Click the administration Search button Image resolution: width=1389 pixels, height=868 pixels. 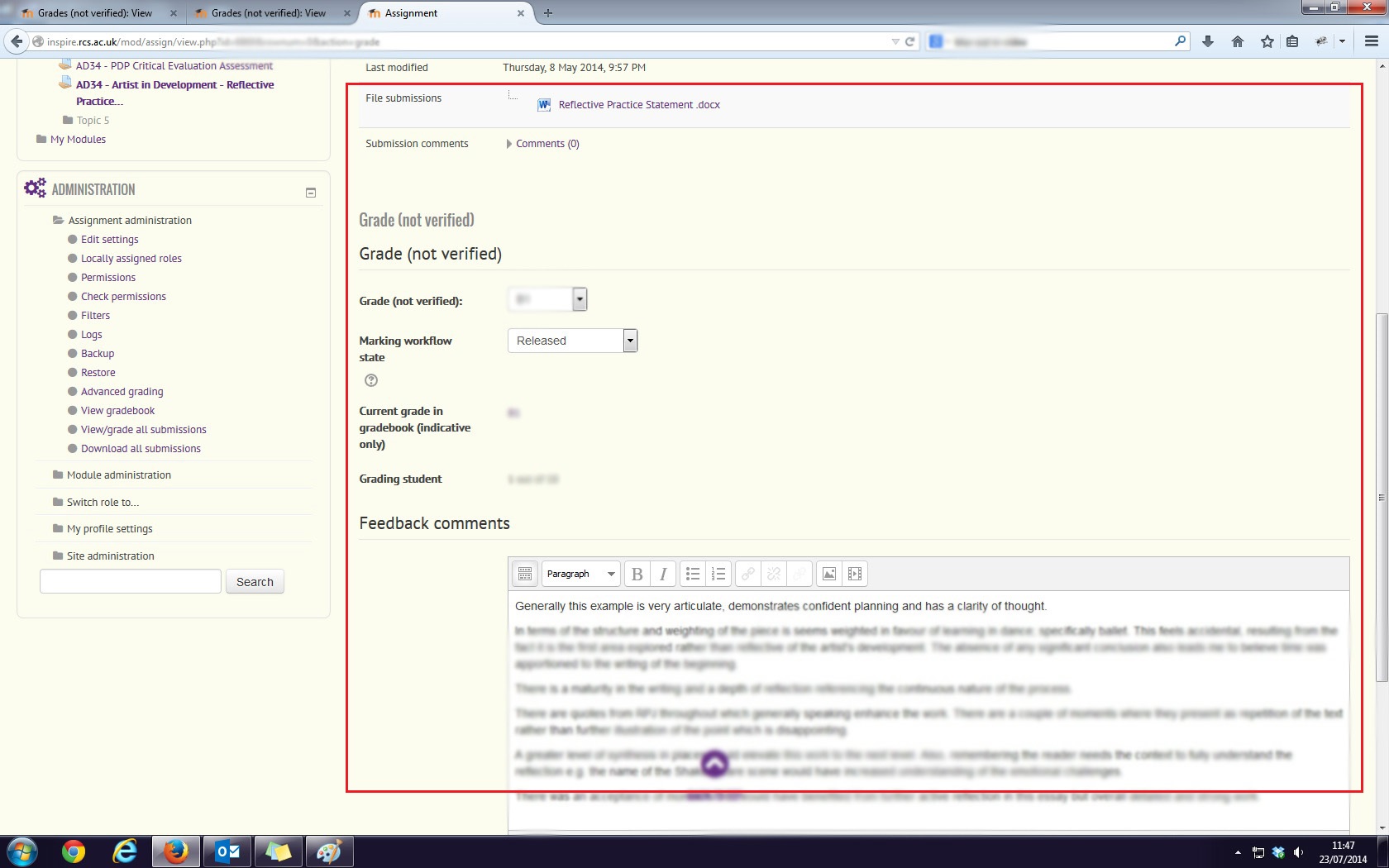[x=255, y=582]
